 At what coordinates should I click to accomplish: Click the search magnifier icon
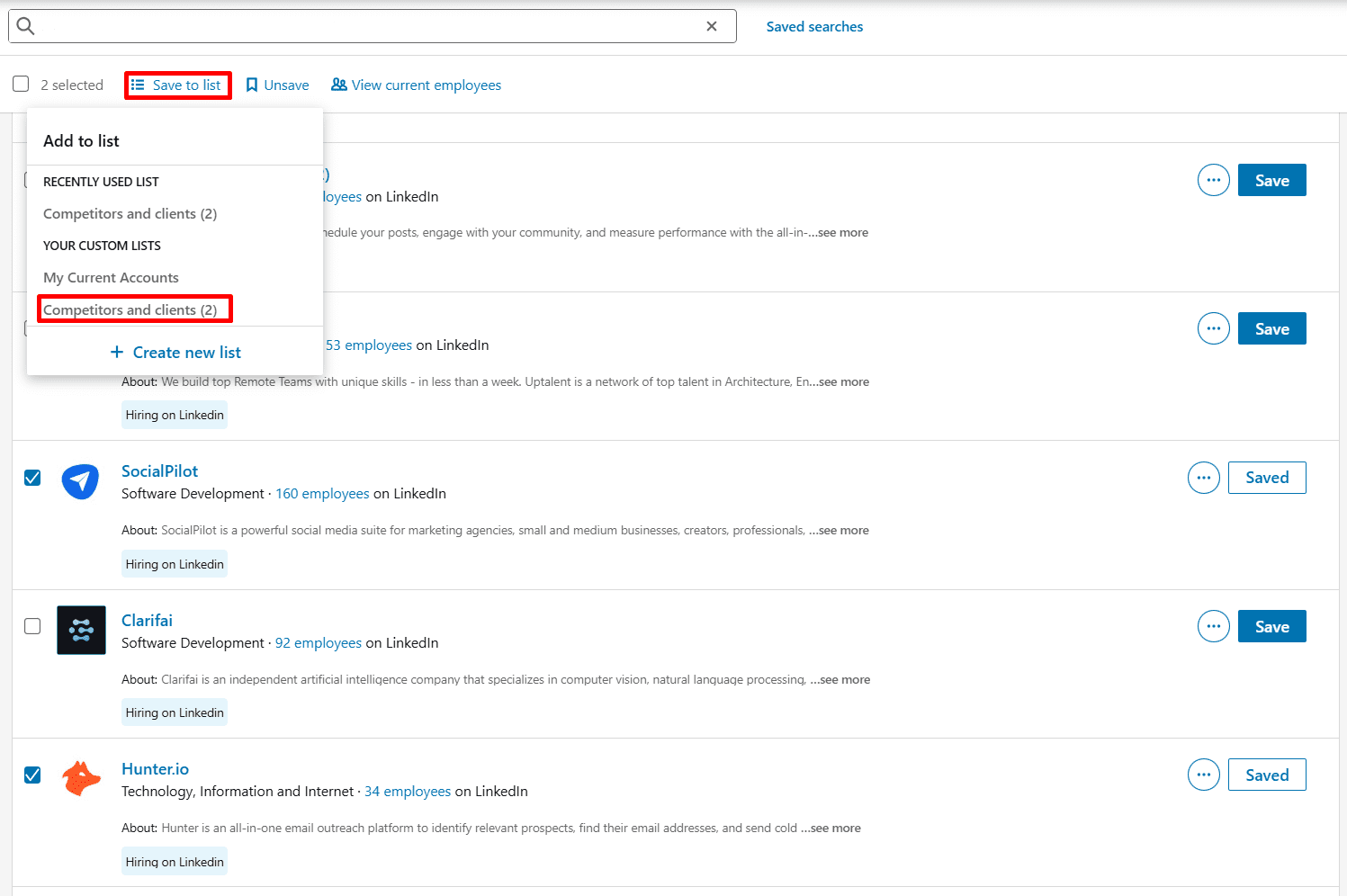[26, 26]
